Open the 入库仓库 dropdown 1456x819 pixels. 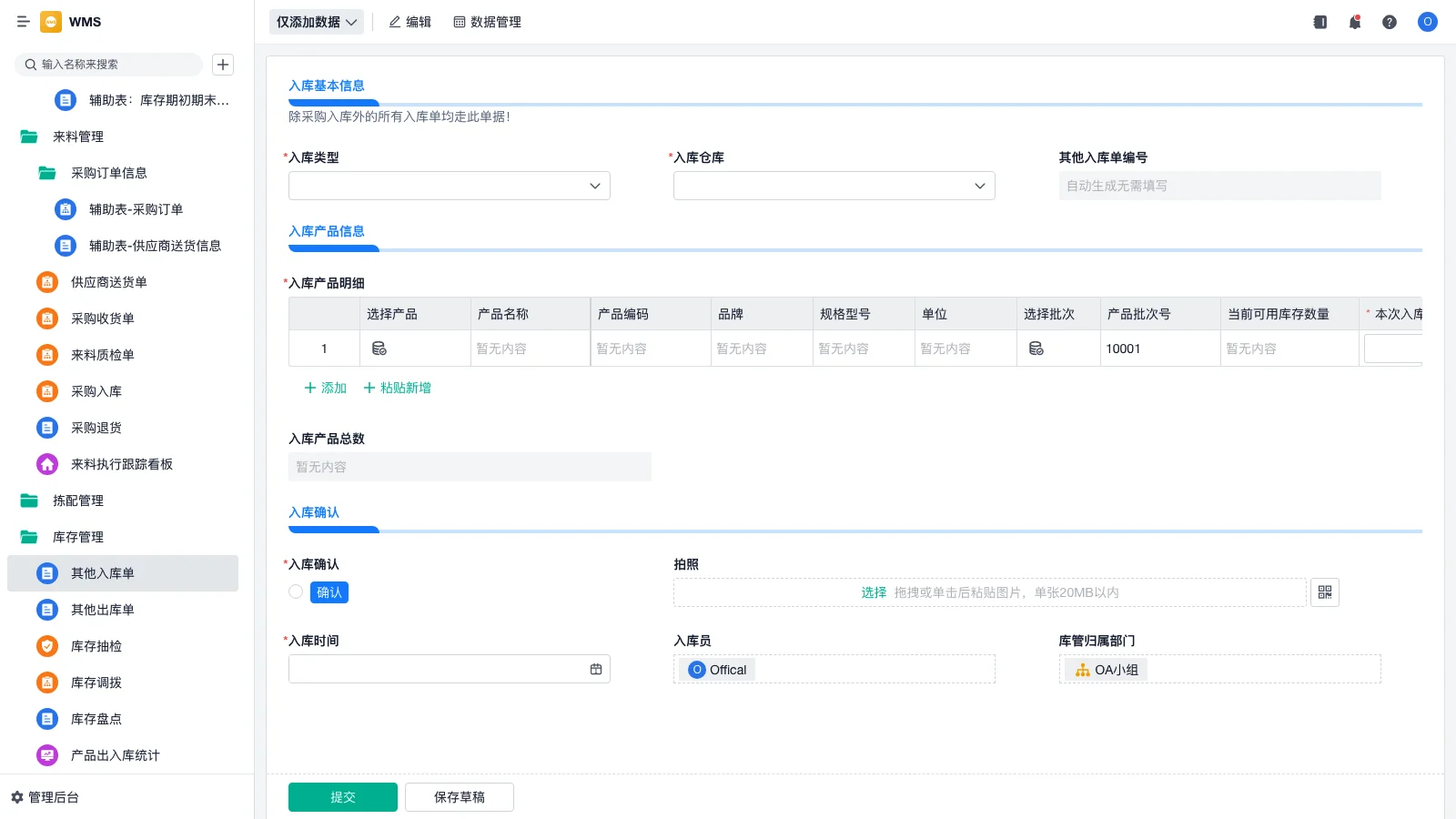point(834,186)
